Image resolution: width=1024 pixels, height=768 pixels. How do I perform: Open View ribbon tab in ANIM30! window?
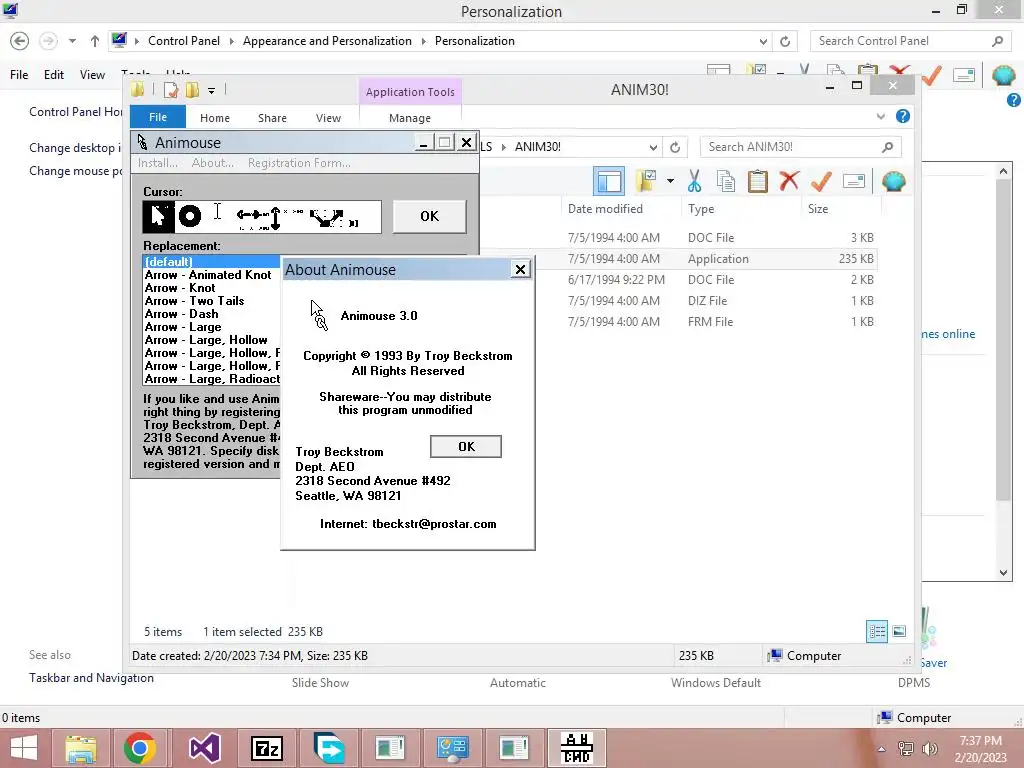pyautogui.click(x=328, y=118)
